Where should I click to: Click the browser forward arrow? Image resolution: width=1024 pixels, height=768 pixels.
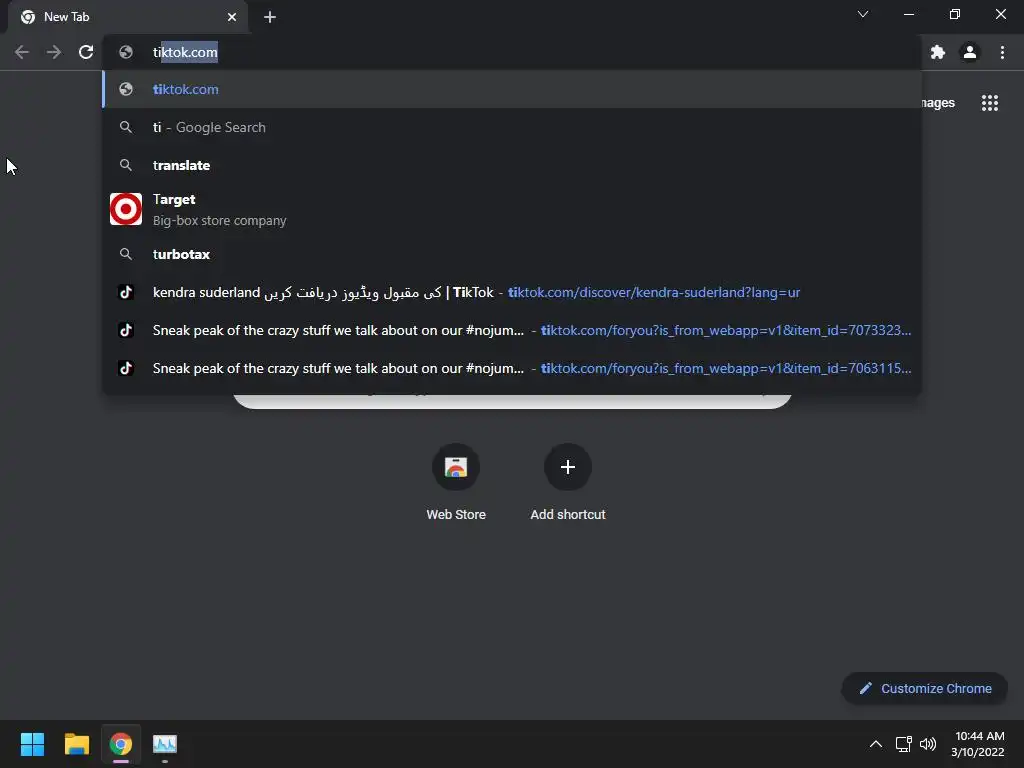pos(54,52)
